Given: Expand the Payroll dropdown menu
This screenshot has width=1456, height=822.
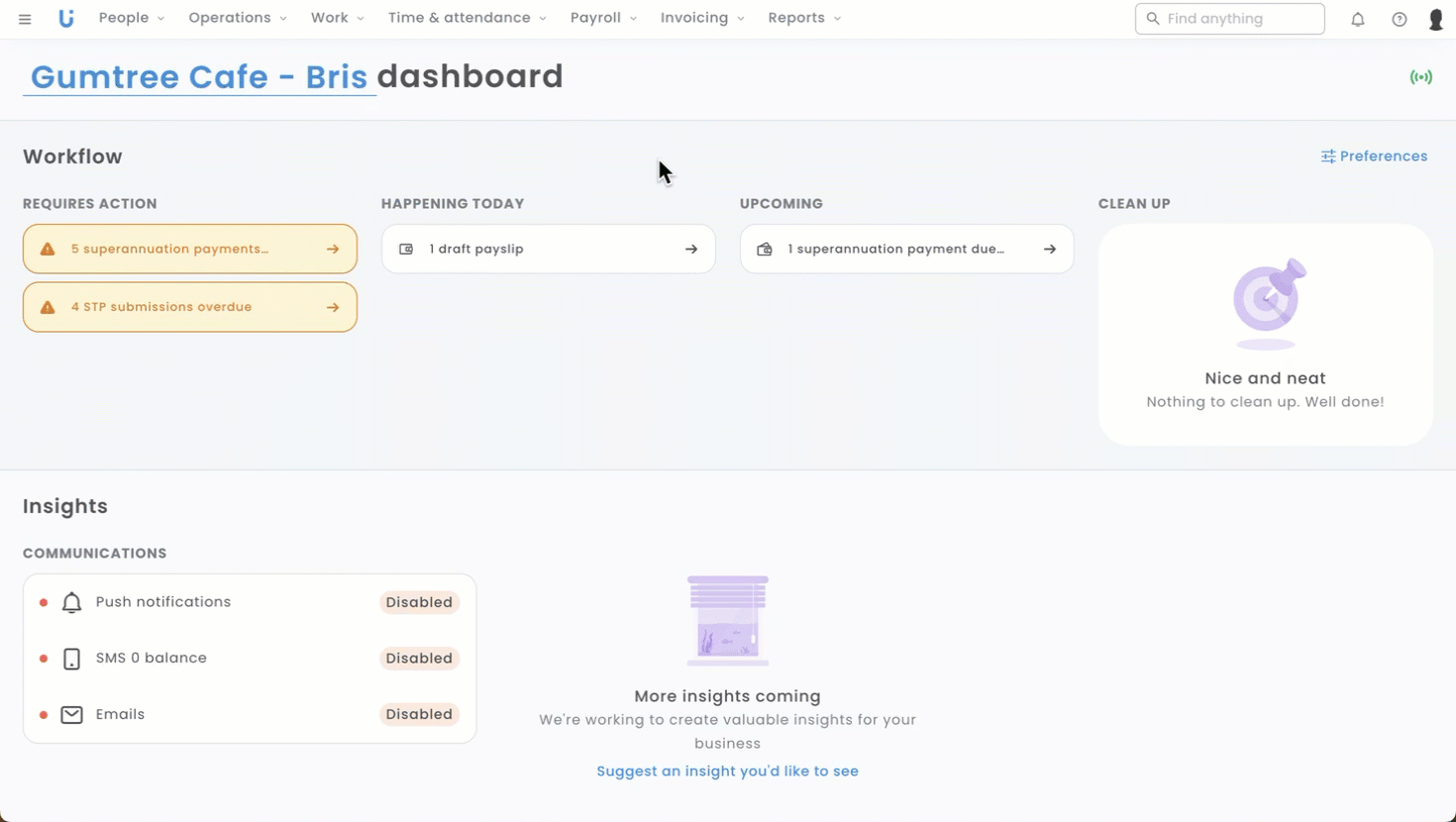Looking at the screenshot, I should 603,18.
